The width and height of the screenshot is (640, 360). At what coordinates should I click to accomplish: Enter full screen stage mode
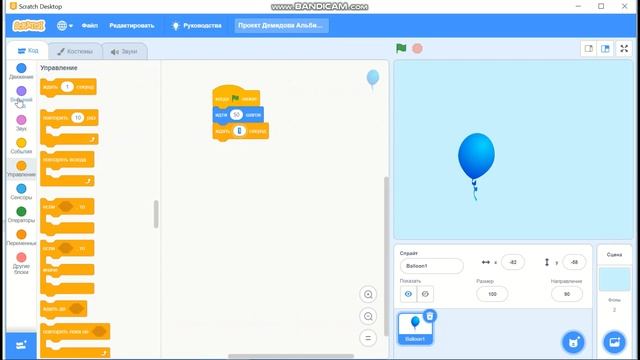(x=624, y=49)
